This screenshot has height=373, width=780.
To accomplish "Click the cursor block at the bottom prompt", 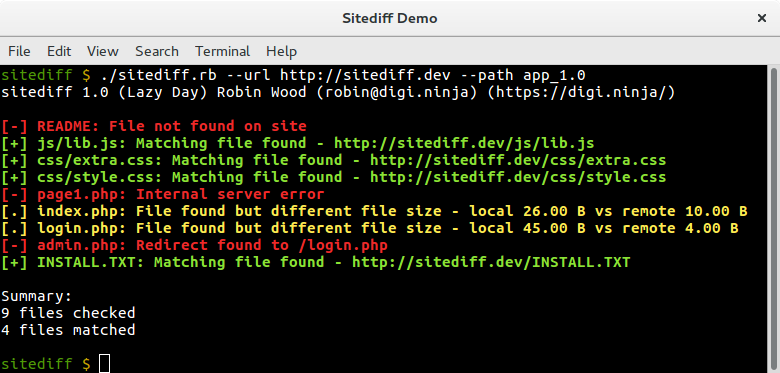I will pyautogui.click(x=104, y=364).
